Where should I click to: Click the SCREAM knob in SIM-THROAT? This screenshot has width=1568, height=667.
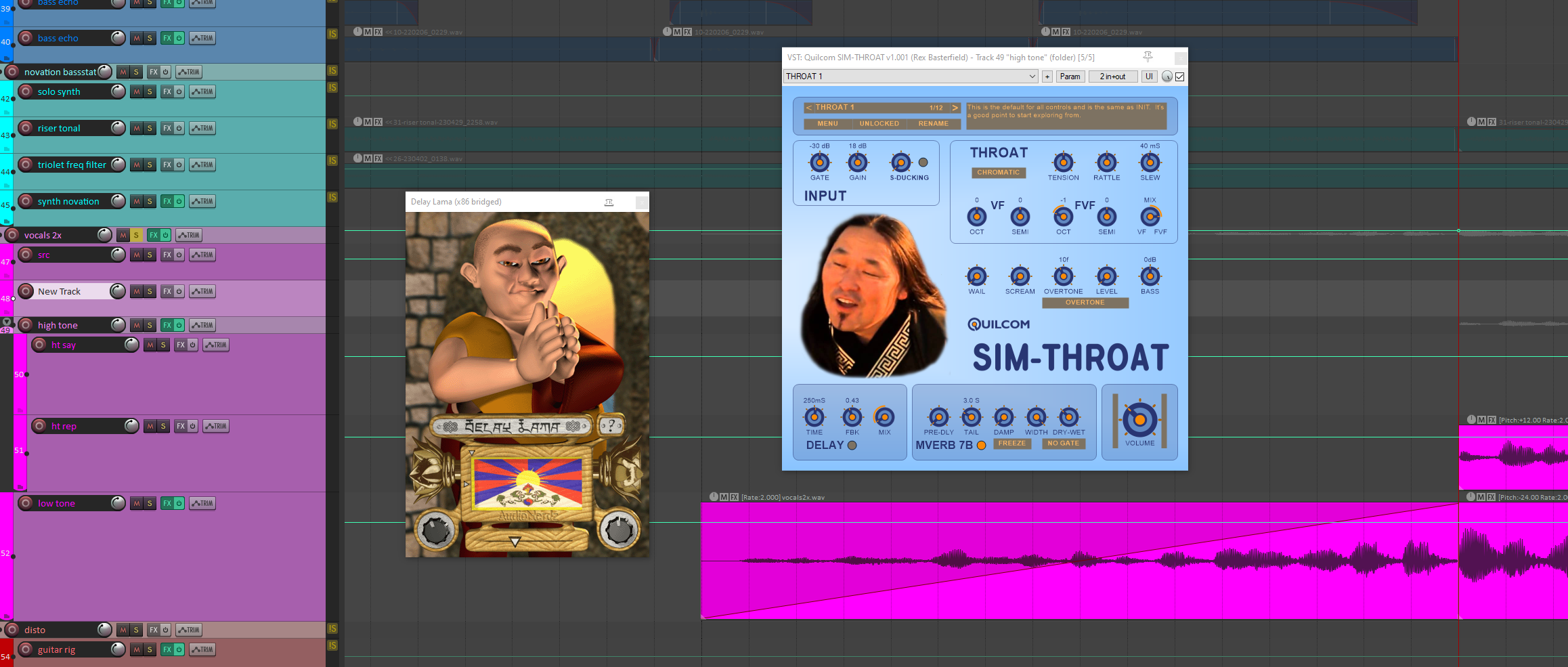[1020, 276]
